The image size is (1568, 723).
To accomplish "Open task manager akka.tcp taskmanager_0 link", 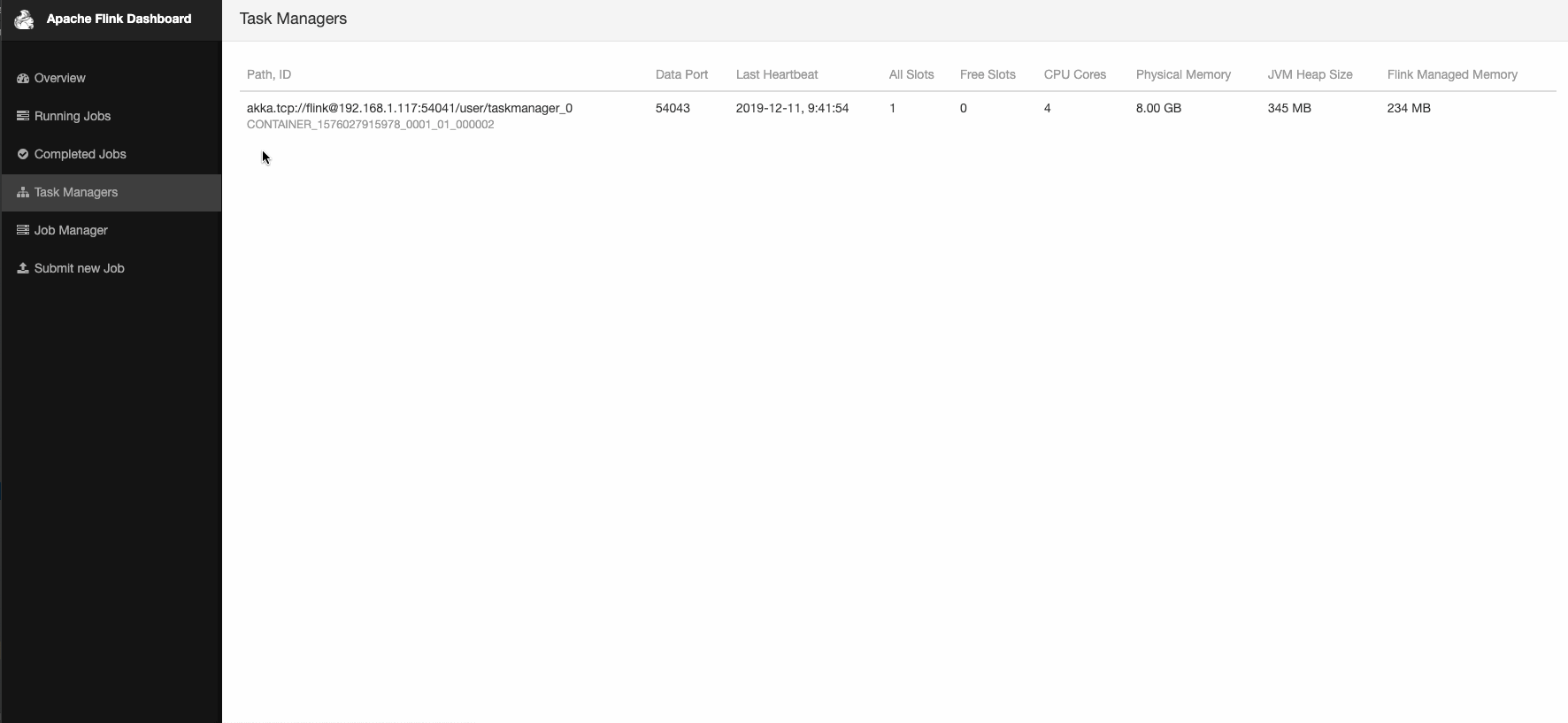I will coord(410,108).
